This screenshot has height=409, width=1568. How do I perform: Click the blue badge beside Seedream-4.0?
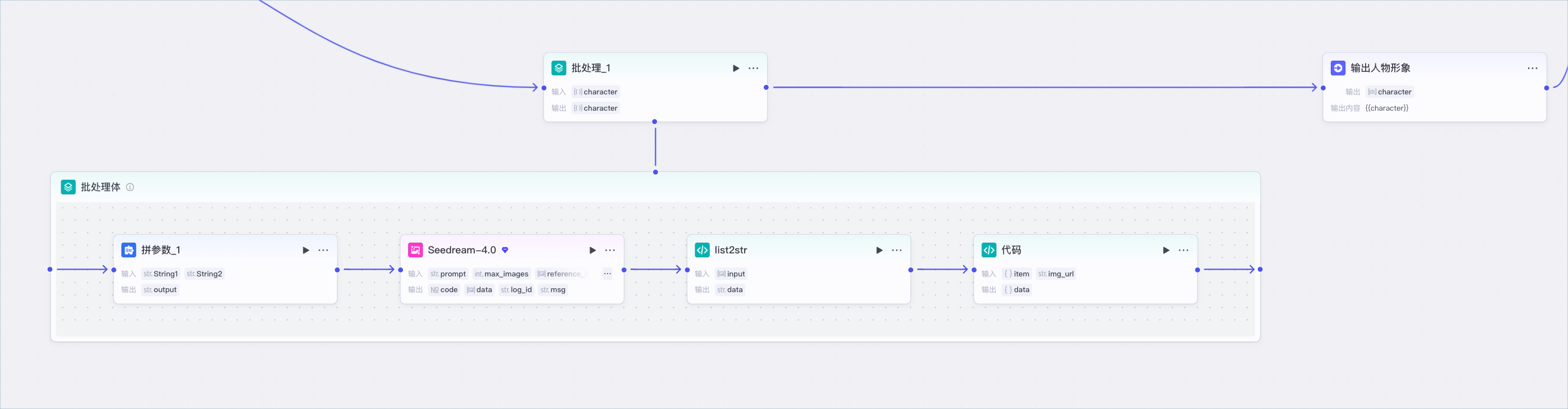[x=505, y=250]
